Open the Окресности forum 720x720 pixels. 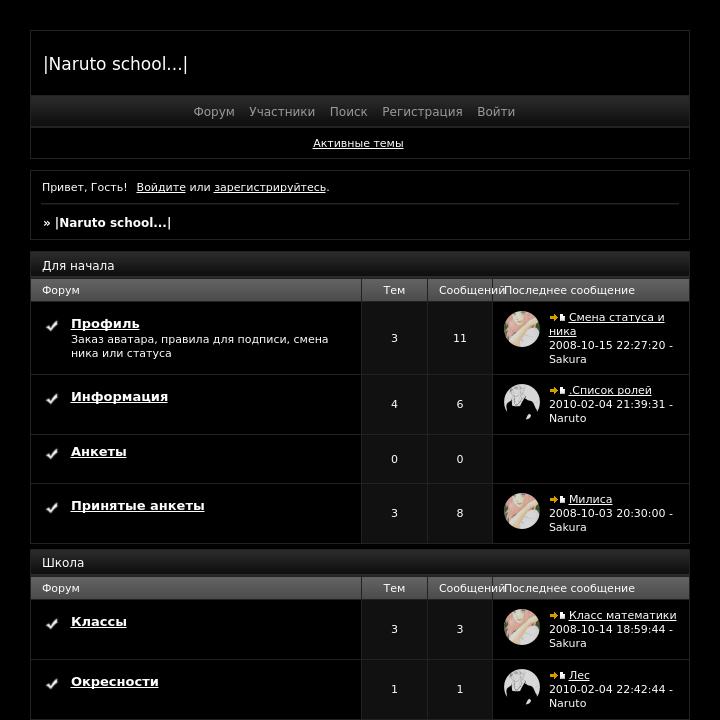point(115,682)
